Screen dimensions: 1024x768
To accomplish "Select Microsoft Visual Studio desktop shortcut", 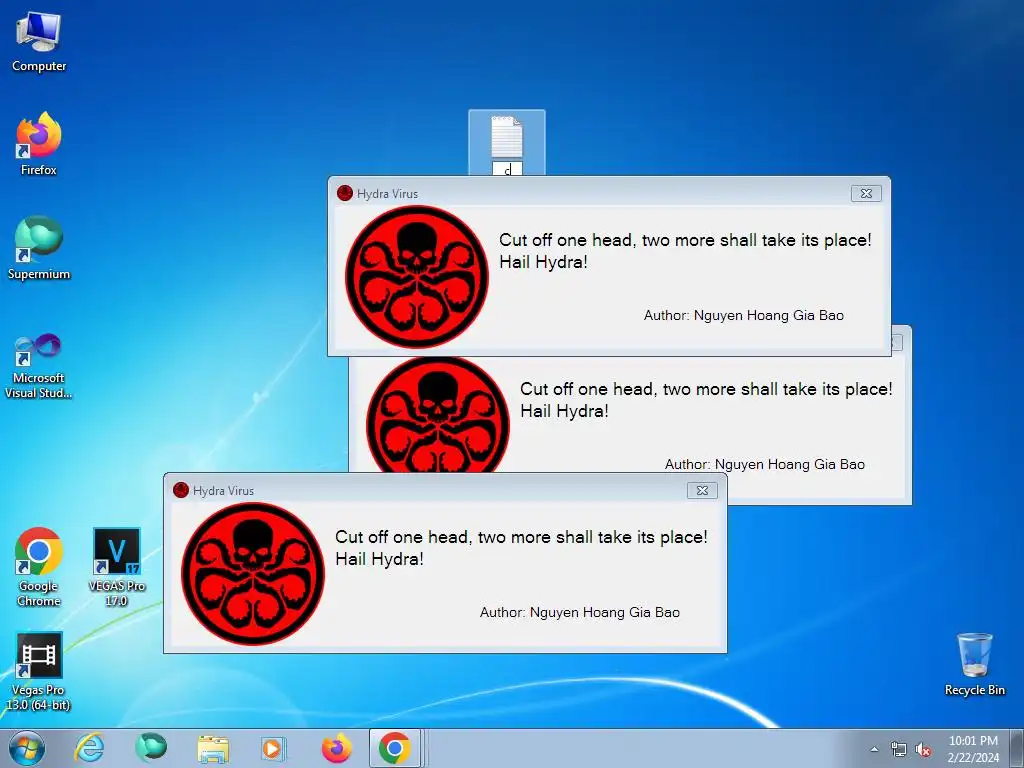I will pyautogui.click(x=39, y=366).
